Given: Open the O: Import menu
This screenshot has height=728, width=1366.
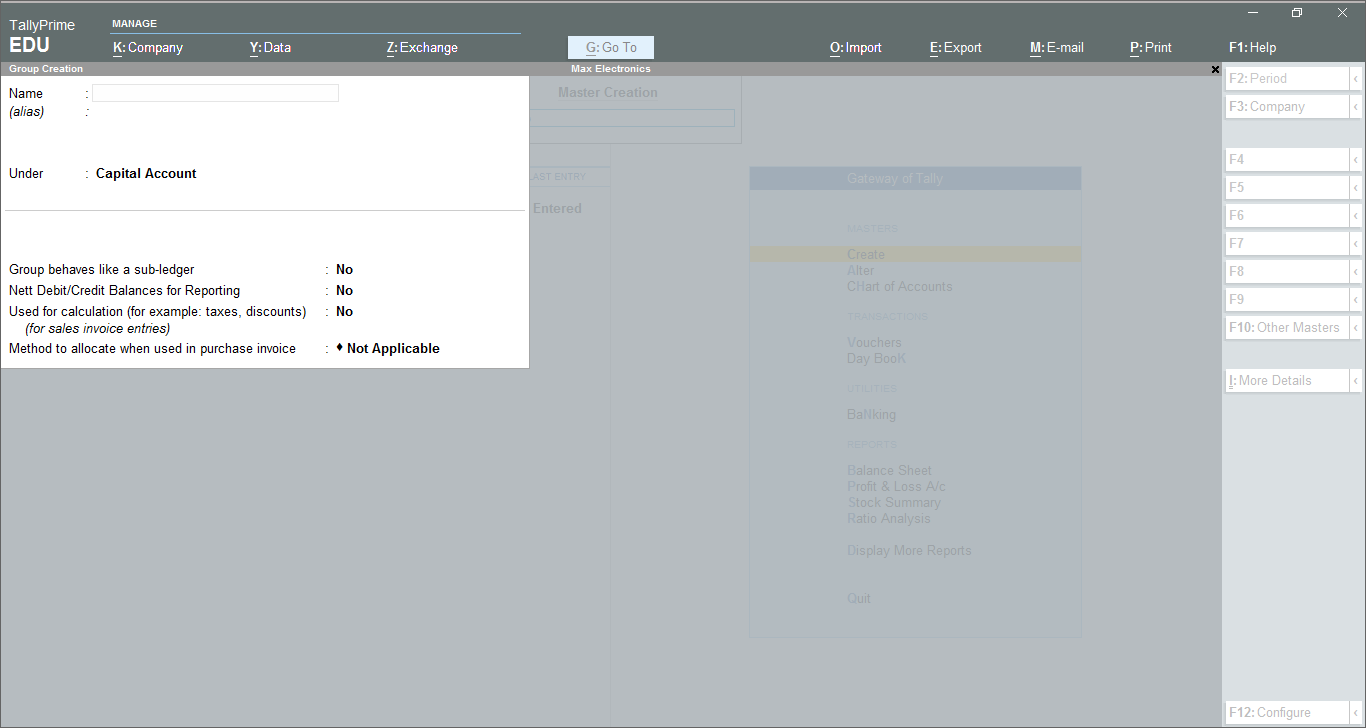Looking at the screenshot, I should pos(856,47).
